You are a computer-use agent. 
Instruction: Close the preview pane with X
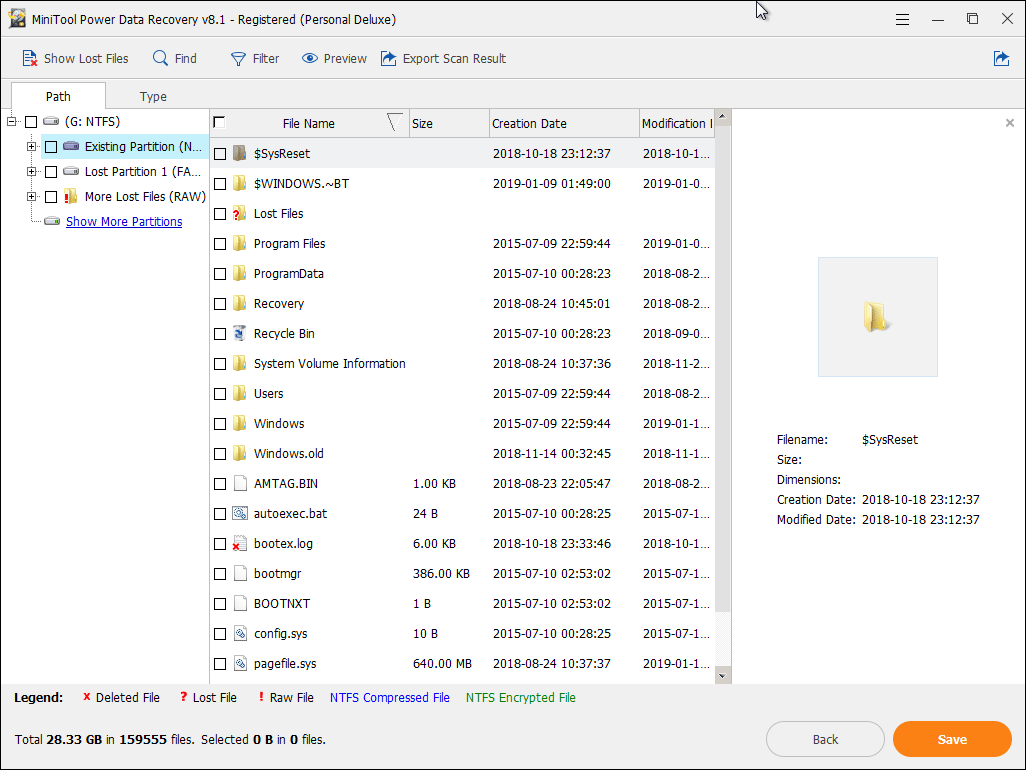pyautogui.click(x=1010, y=122)
